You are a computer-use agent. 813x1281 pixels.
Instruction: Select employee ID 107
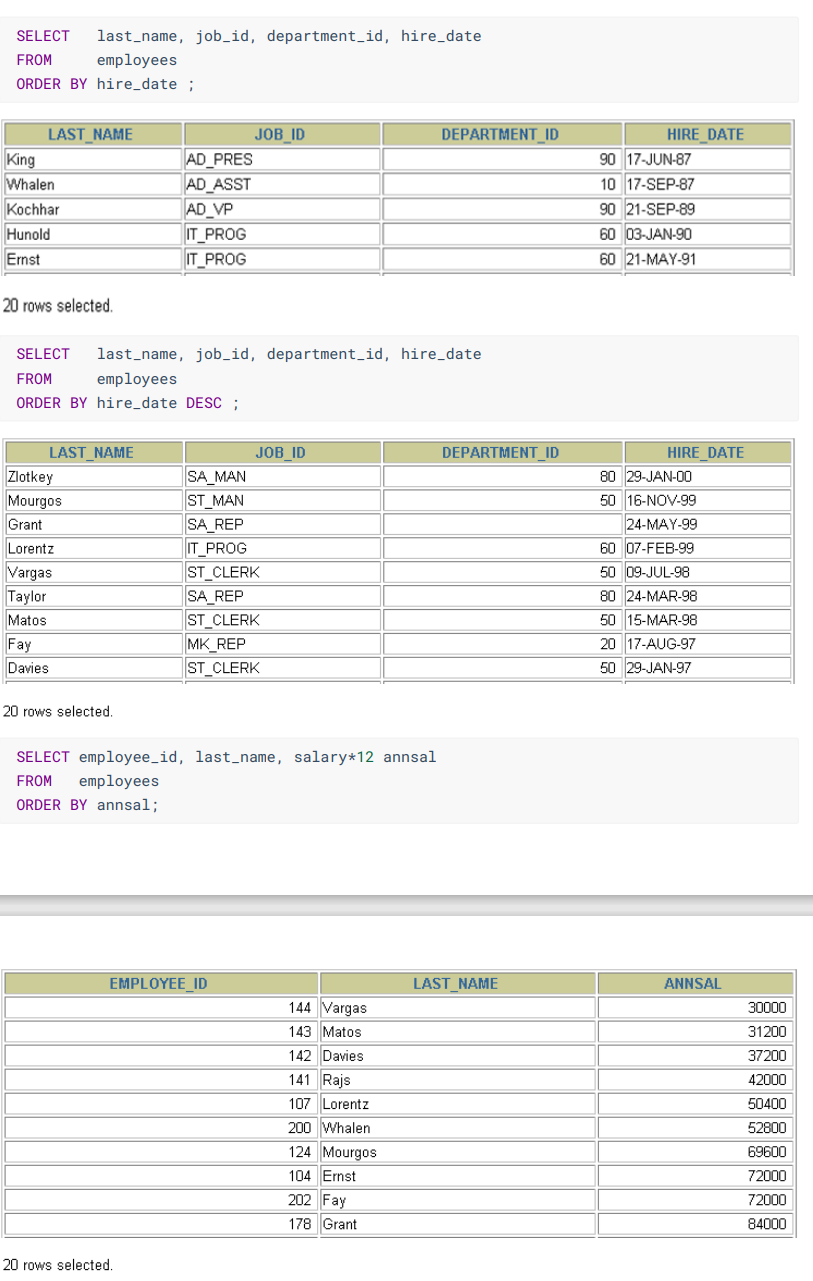tap(161, 1104)
